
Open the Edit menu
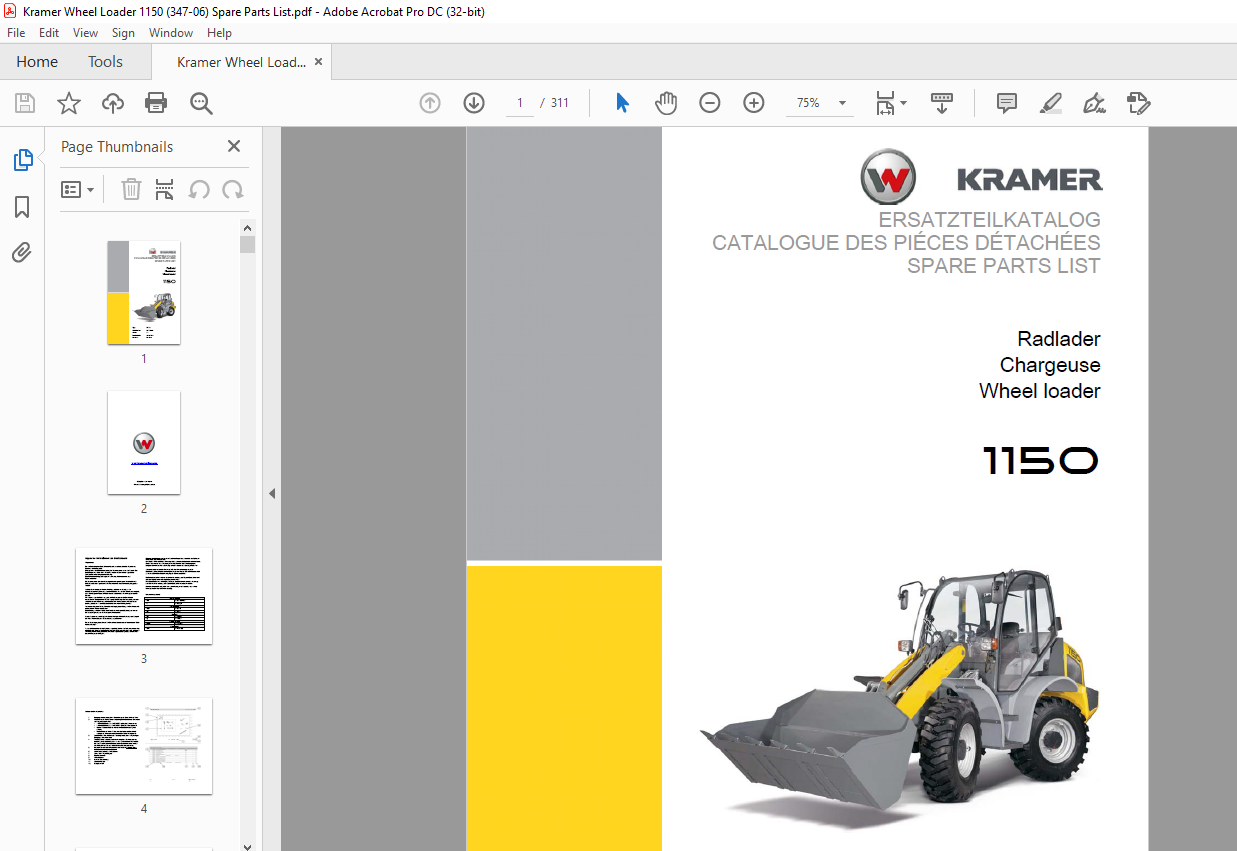(x=49, y=33)
